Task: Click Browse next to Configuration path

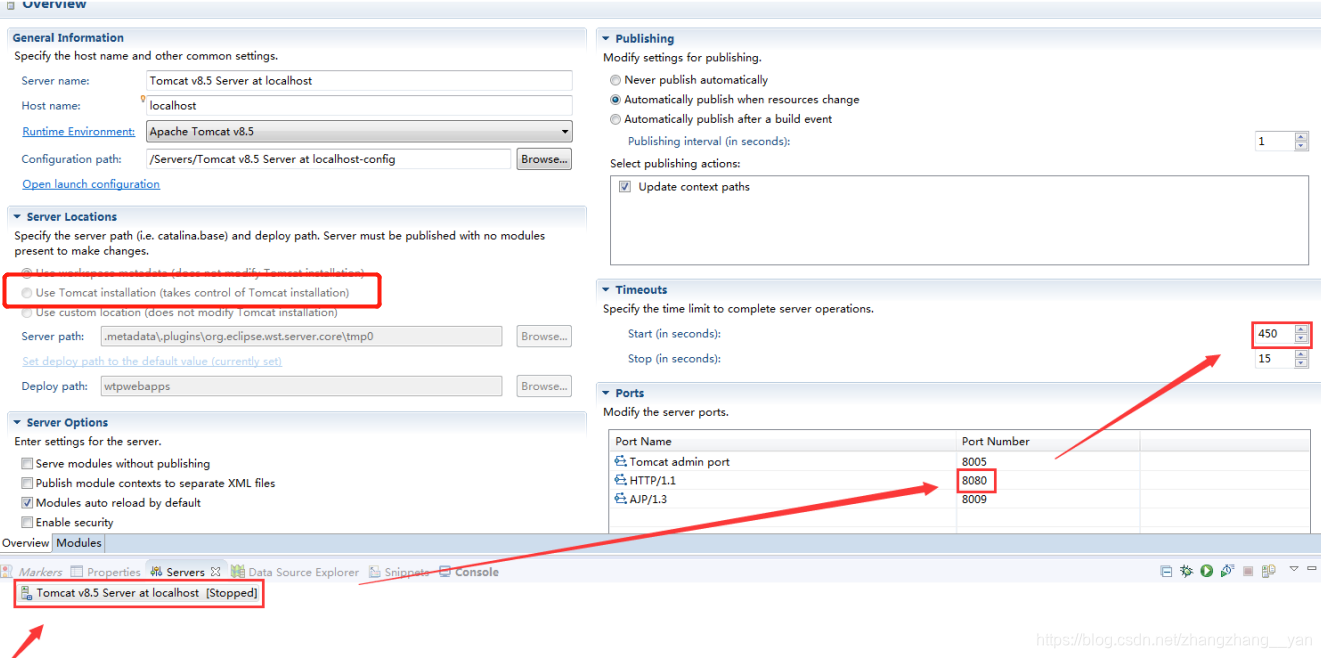Action: coord(544,159)
